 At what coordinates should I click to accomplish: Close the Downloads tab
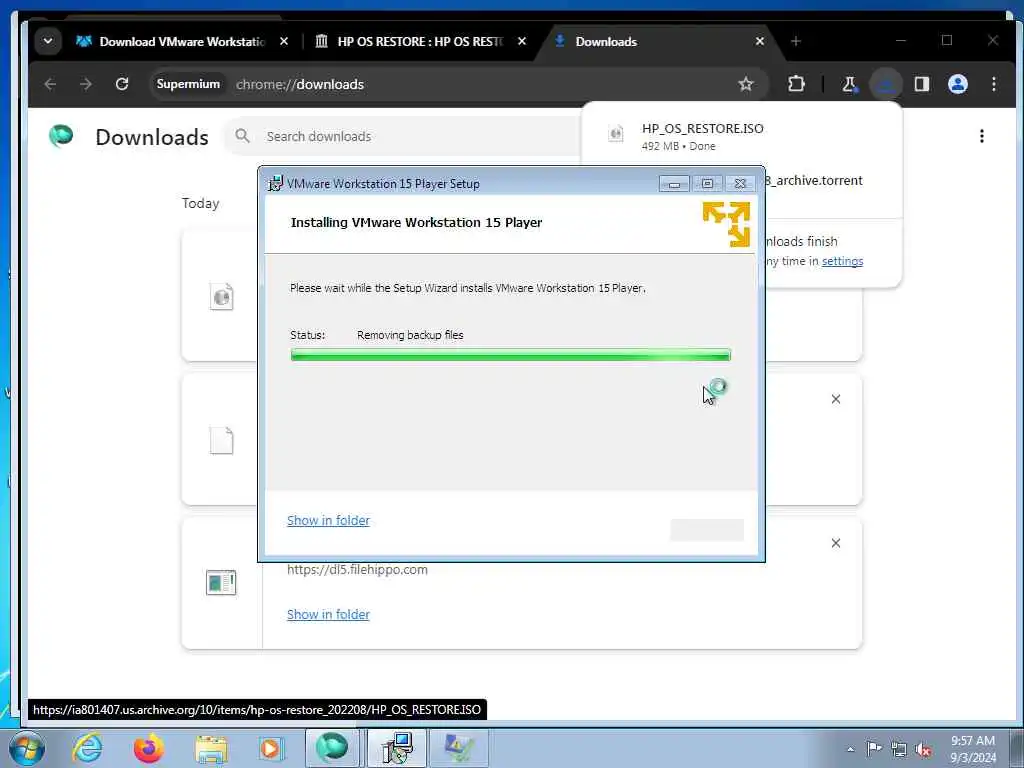click(x=760, y=41)
